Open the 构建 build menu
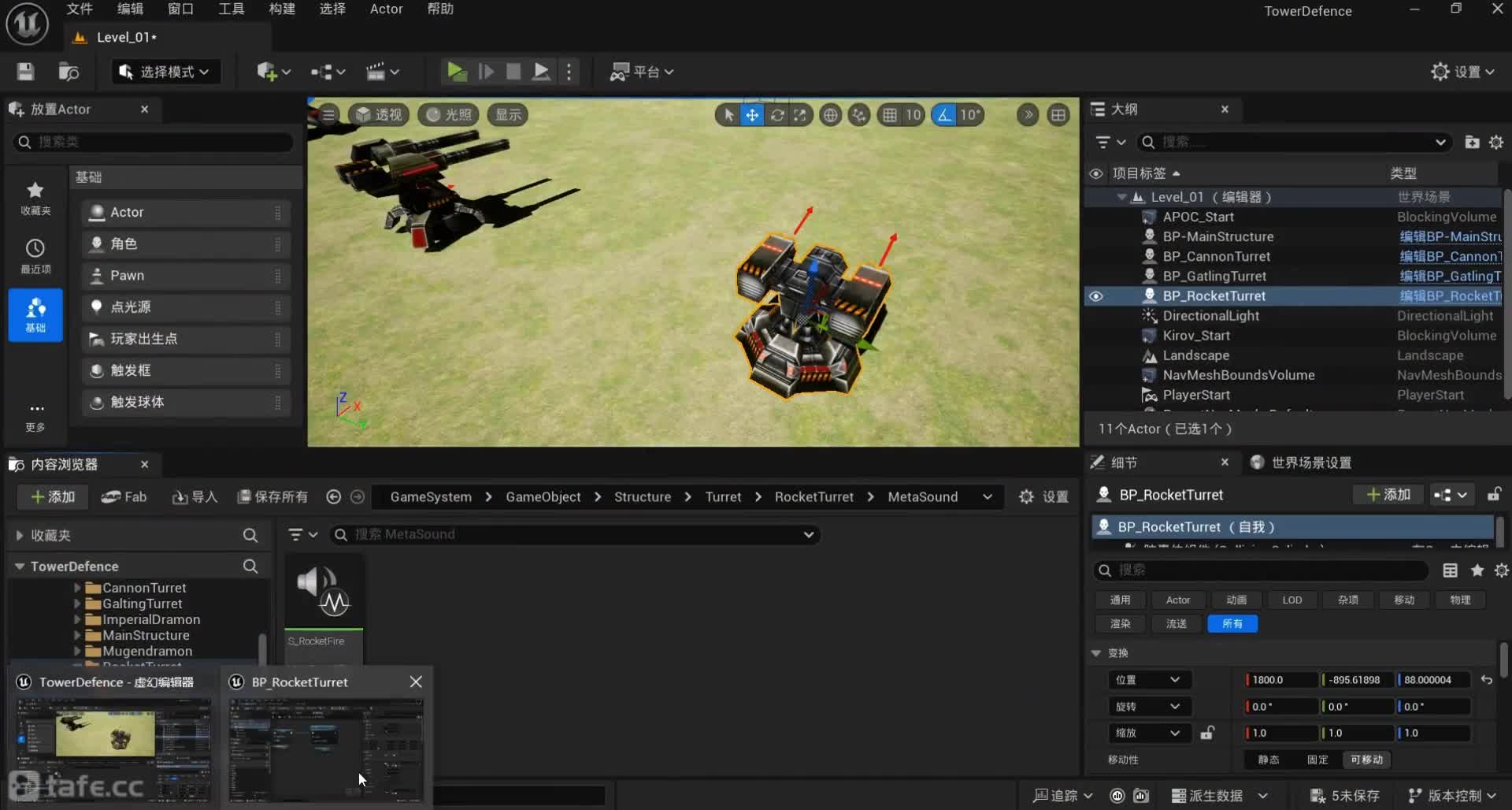1512x810 pixels. [281, 9]
